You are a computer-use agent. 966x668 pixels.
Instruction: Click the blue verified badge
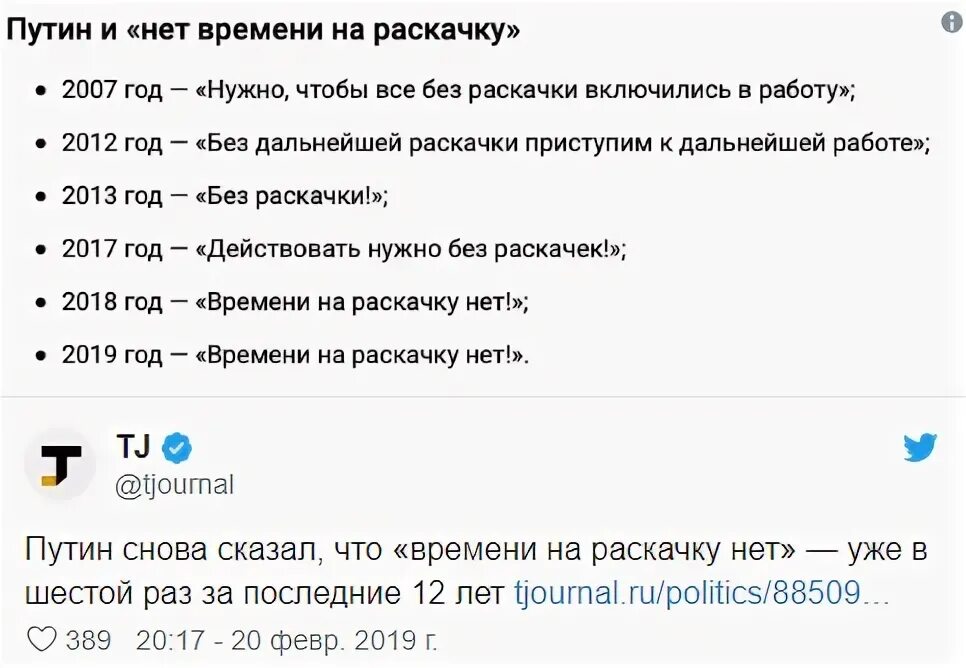click(177, 448)
